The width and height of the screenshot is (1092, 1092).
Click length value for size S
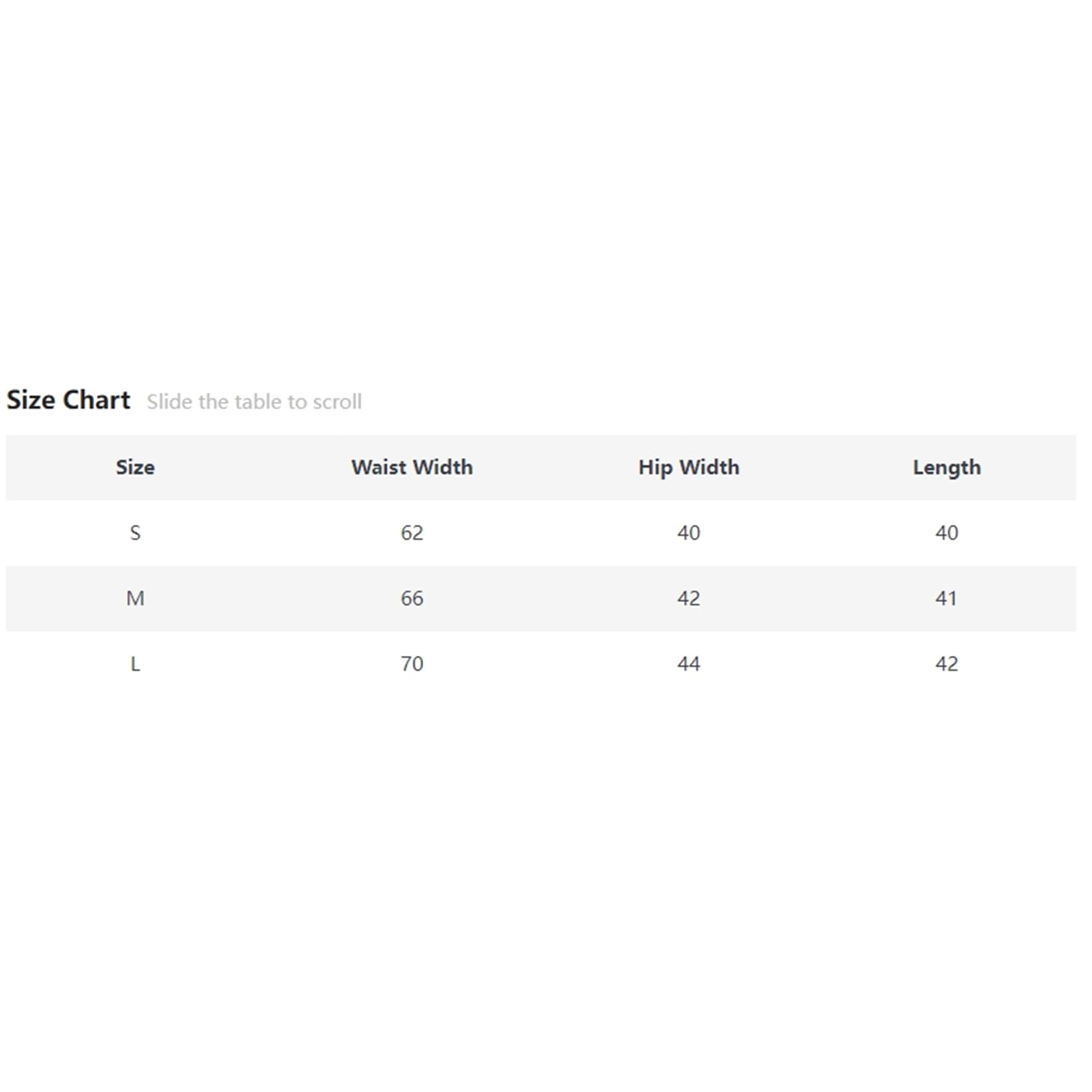947,532
